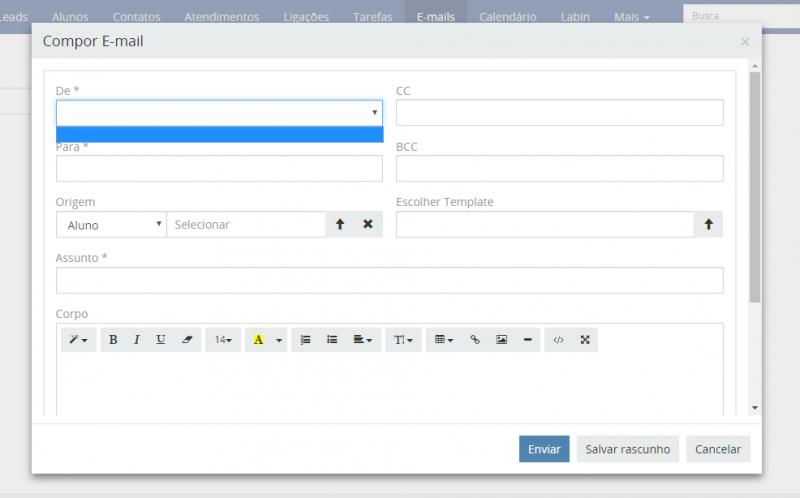This screenshot has width=800, height=498.
Task: Click the eraser remove-formatting icon
Action: 187,340
